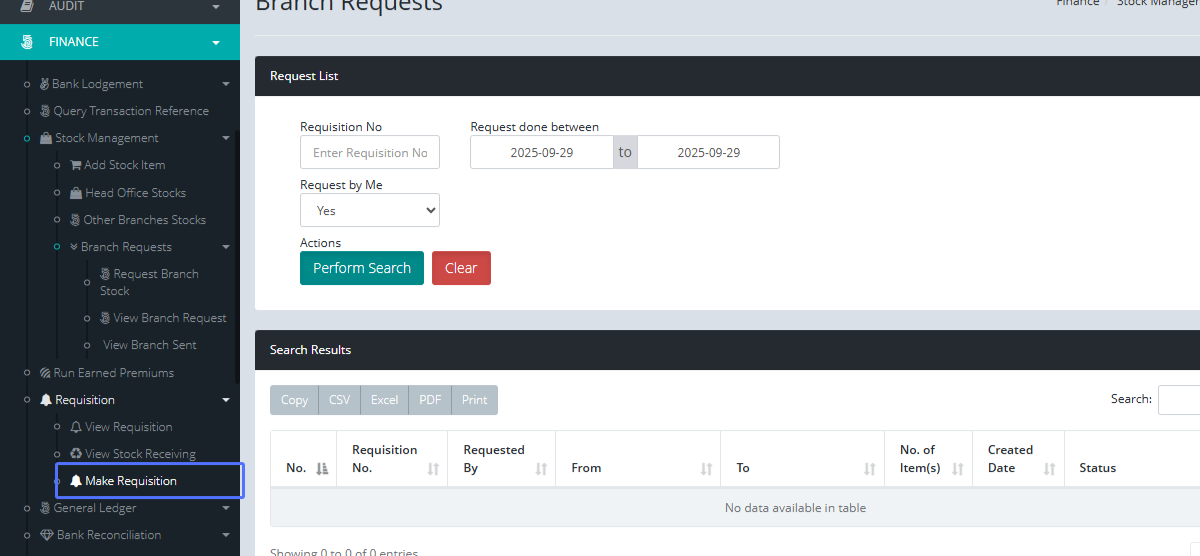Open View Branch Sent menu item
Viewport: 1200px width, 556px height.
click(x=149, y=345)
